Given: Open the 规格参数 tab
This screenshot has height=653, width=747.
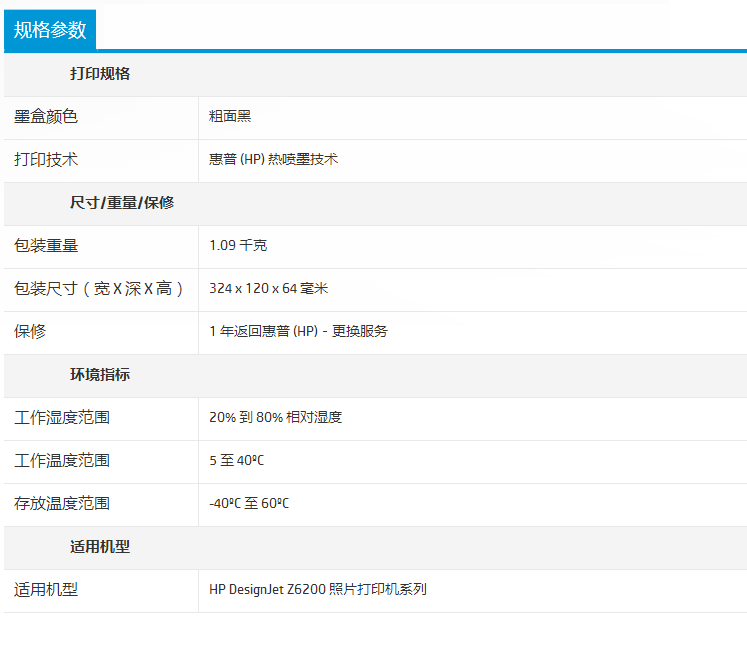Looking at the screenshot, I should (50, 30).
